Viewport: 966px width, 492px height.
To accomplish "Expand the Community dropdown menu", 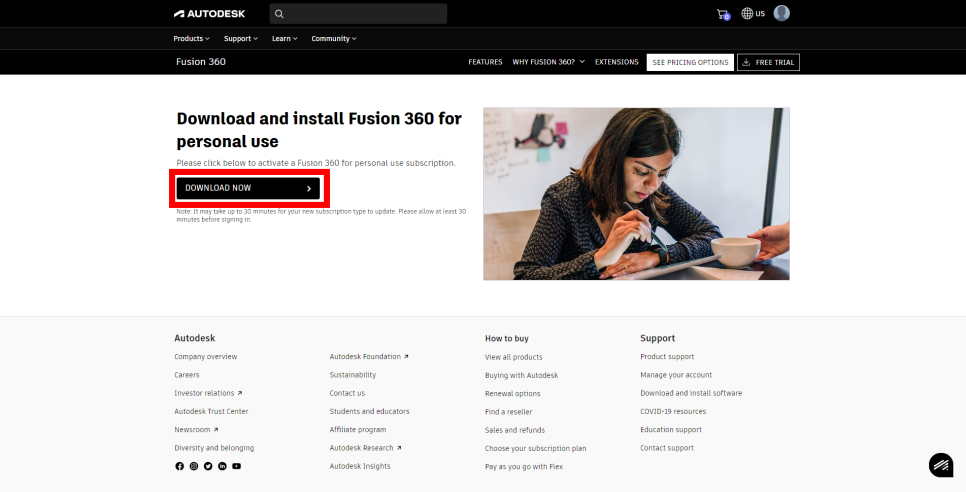I will point(333,38).
